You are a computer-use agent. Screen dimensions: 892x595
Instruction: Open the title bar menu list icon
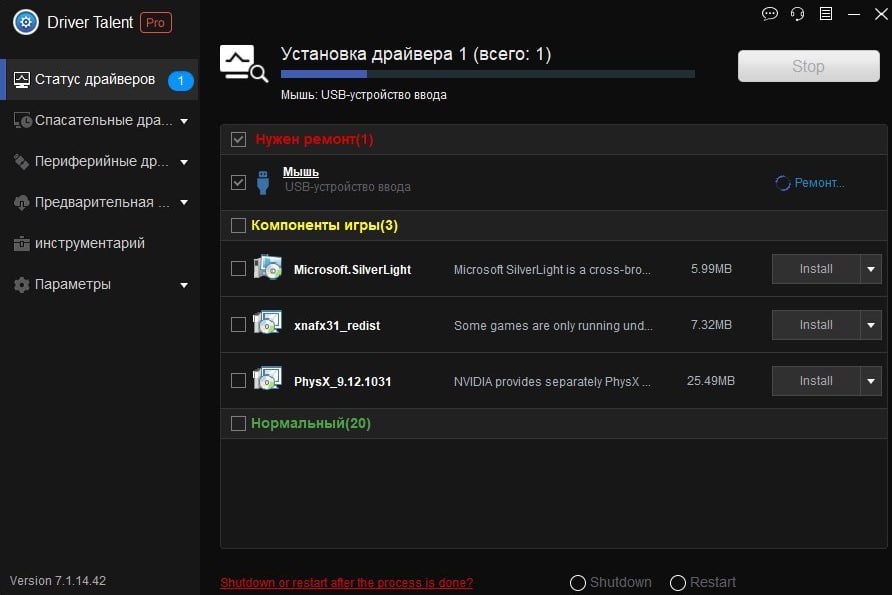[825, 14]
